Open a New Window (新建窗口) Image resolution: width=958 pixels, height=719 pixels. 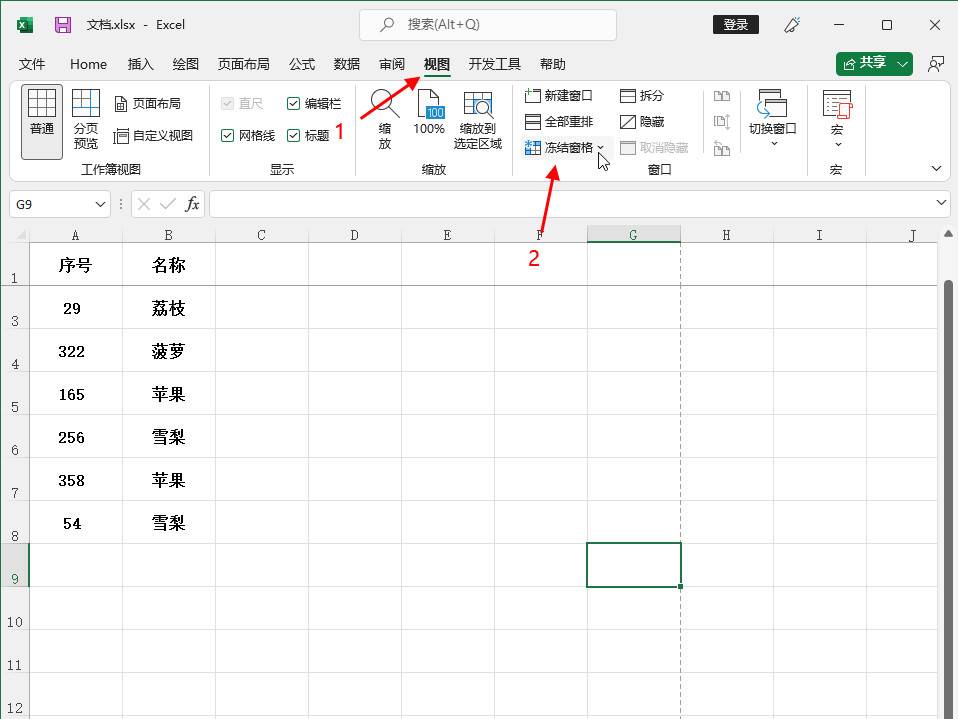(x=558, y=96)
